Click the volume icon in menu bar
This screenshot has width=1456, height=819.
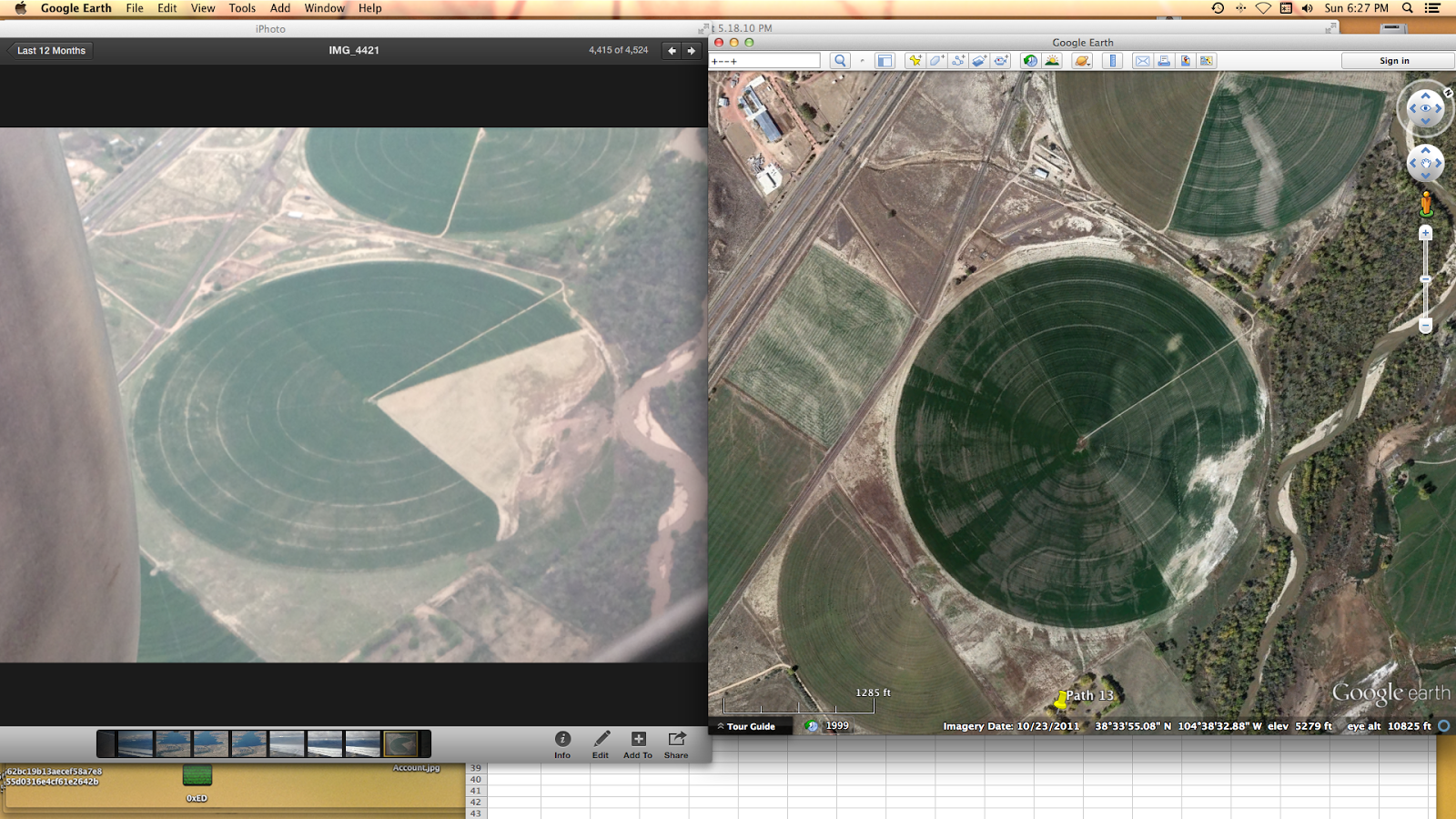coord(1308,8)
